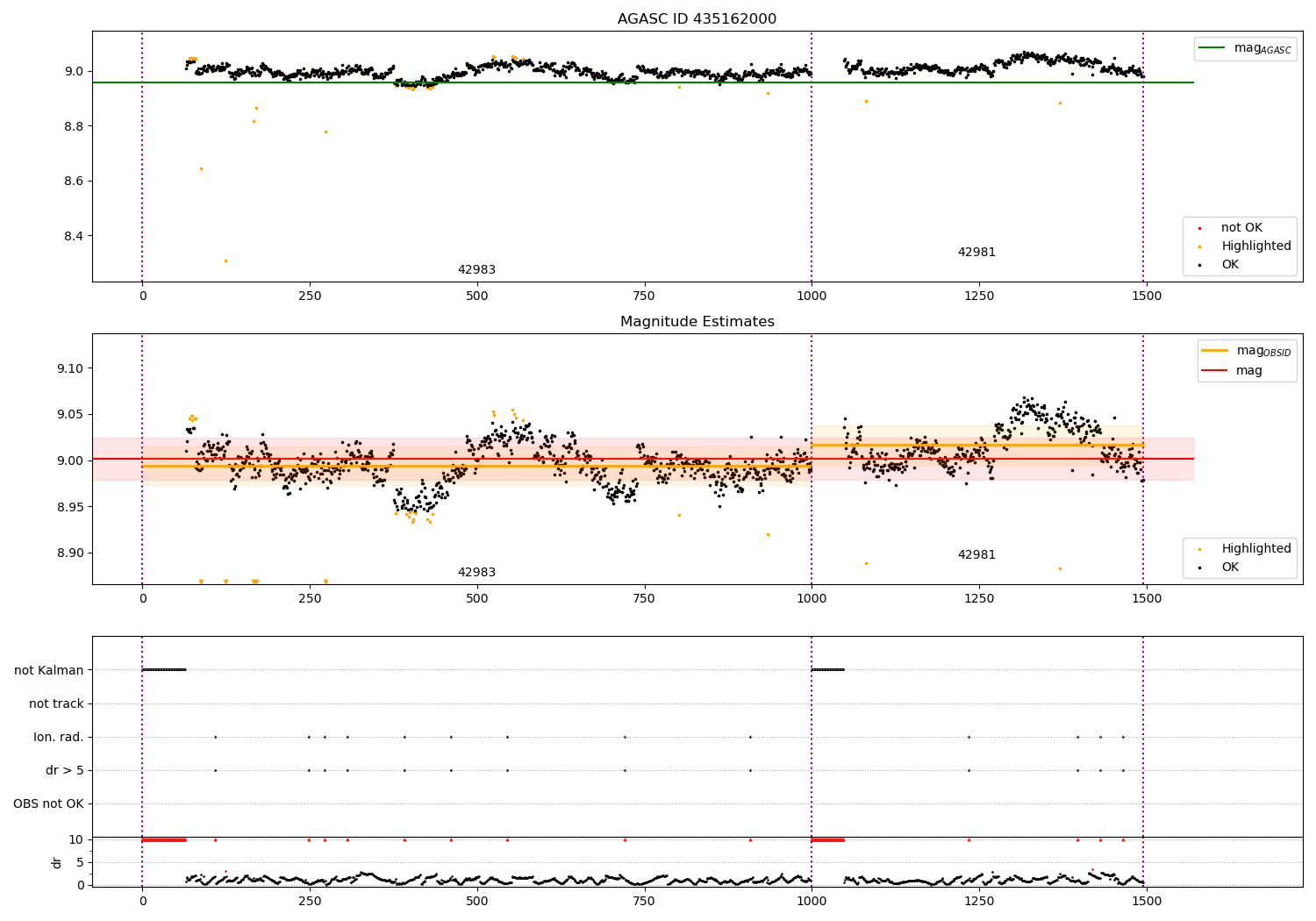The width and height of the screenshot is (1316, 921).
Task: Select the mag OBSID legend entry in middle plot
Action: coord(1247,351)
